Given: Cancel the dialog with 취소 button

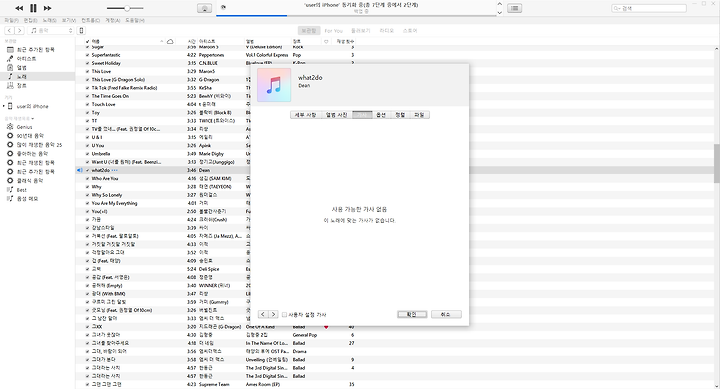Looking at the screenshot, I should [x=446, y=315].
